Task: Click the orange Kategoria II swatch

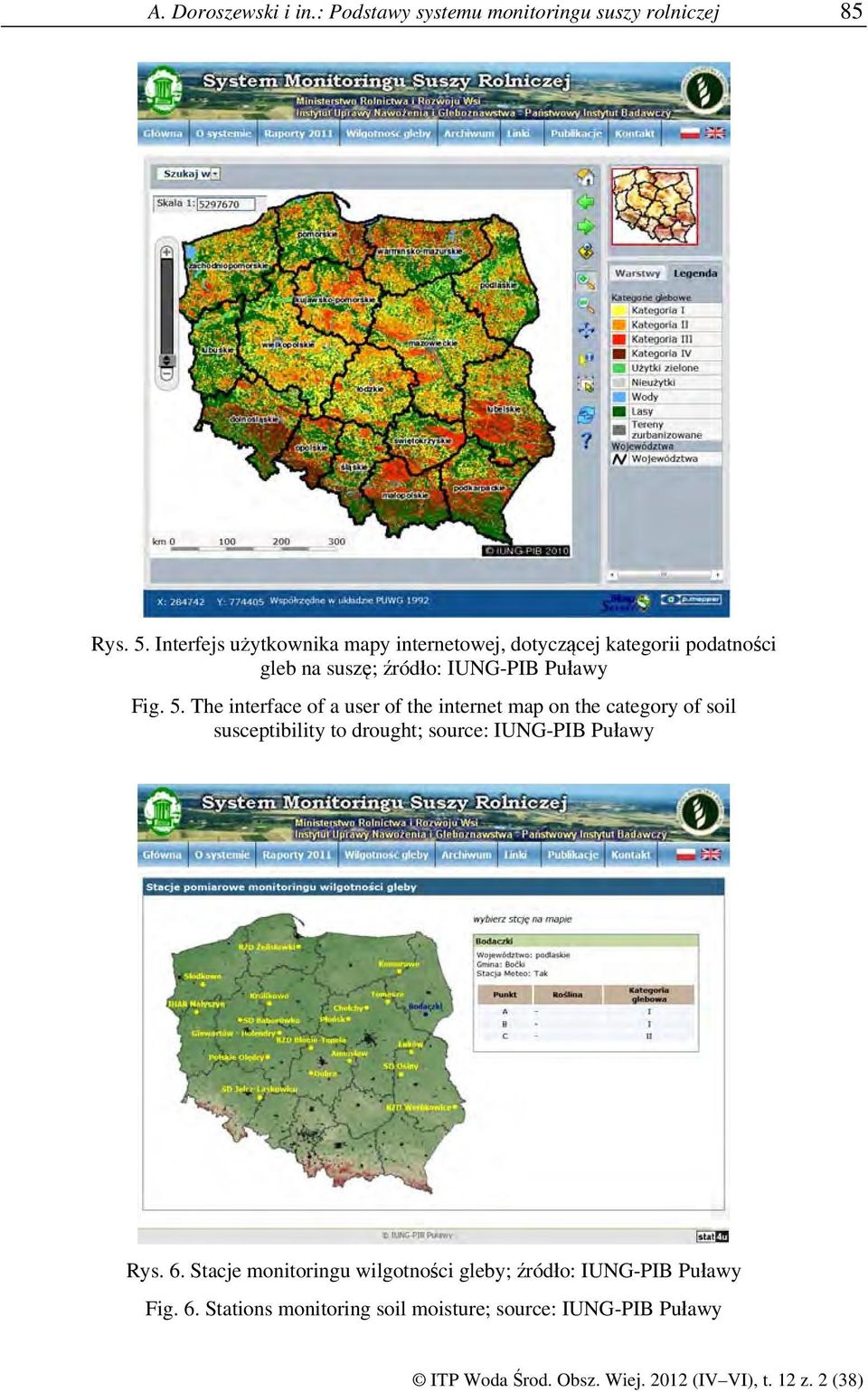Action: [x=619, y=325]
